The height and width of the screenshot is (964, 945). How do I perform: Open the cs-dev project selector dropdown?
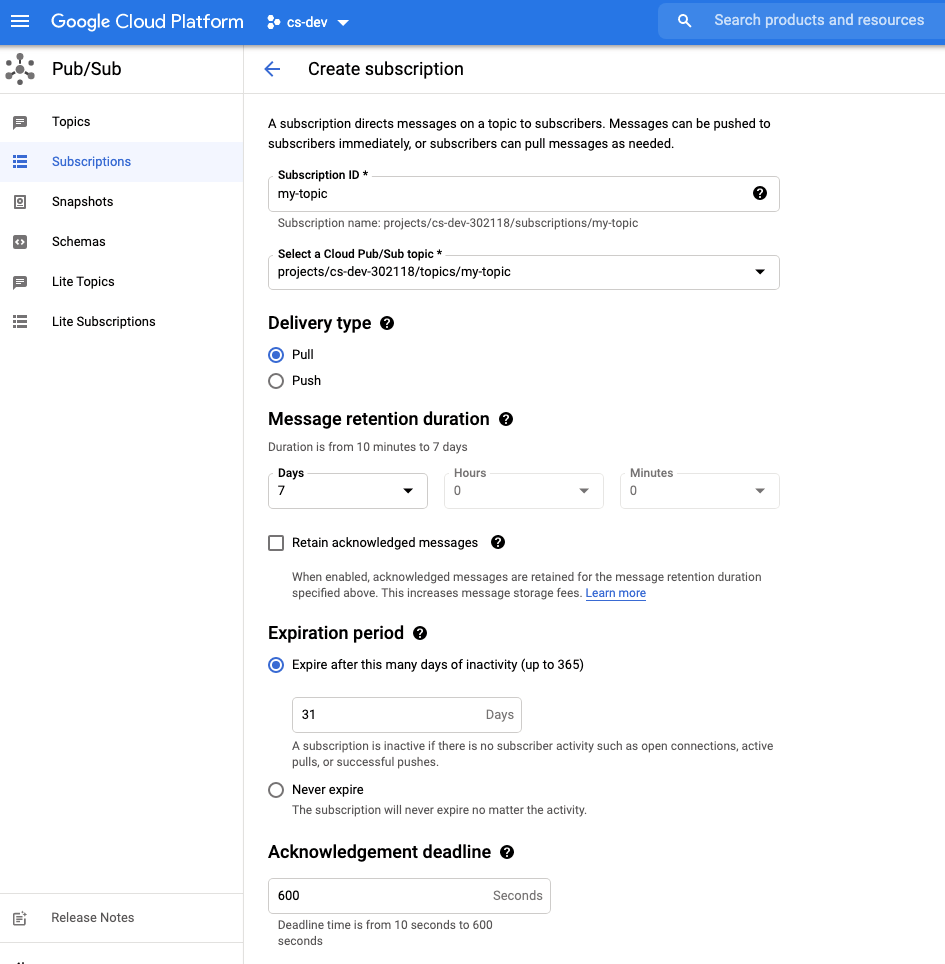pyautogui.click(x=308, y=22)
